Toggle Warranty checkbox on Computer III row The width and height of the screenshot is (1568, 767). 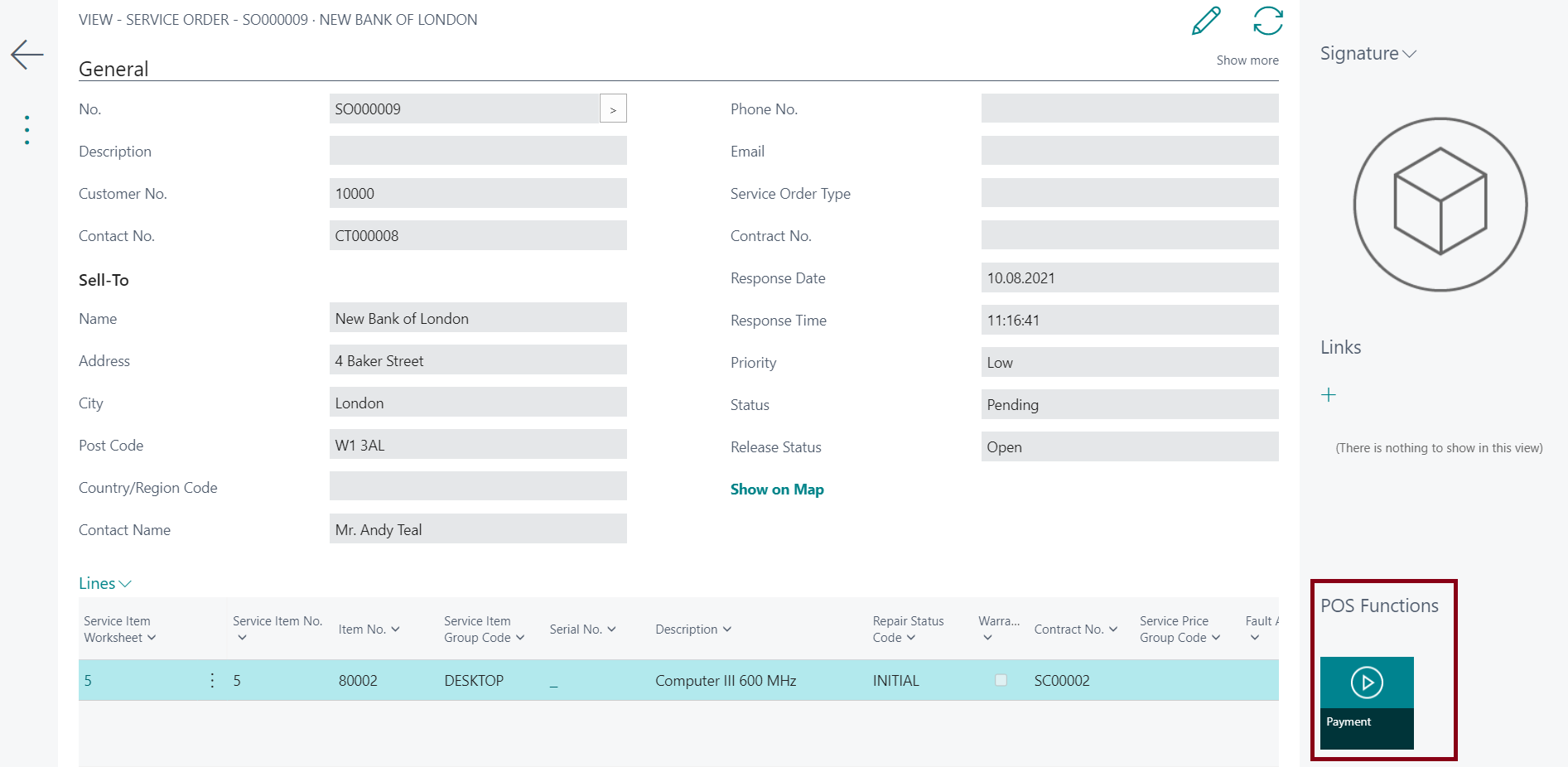point(1001,680)
